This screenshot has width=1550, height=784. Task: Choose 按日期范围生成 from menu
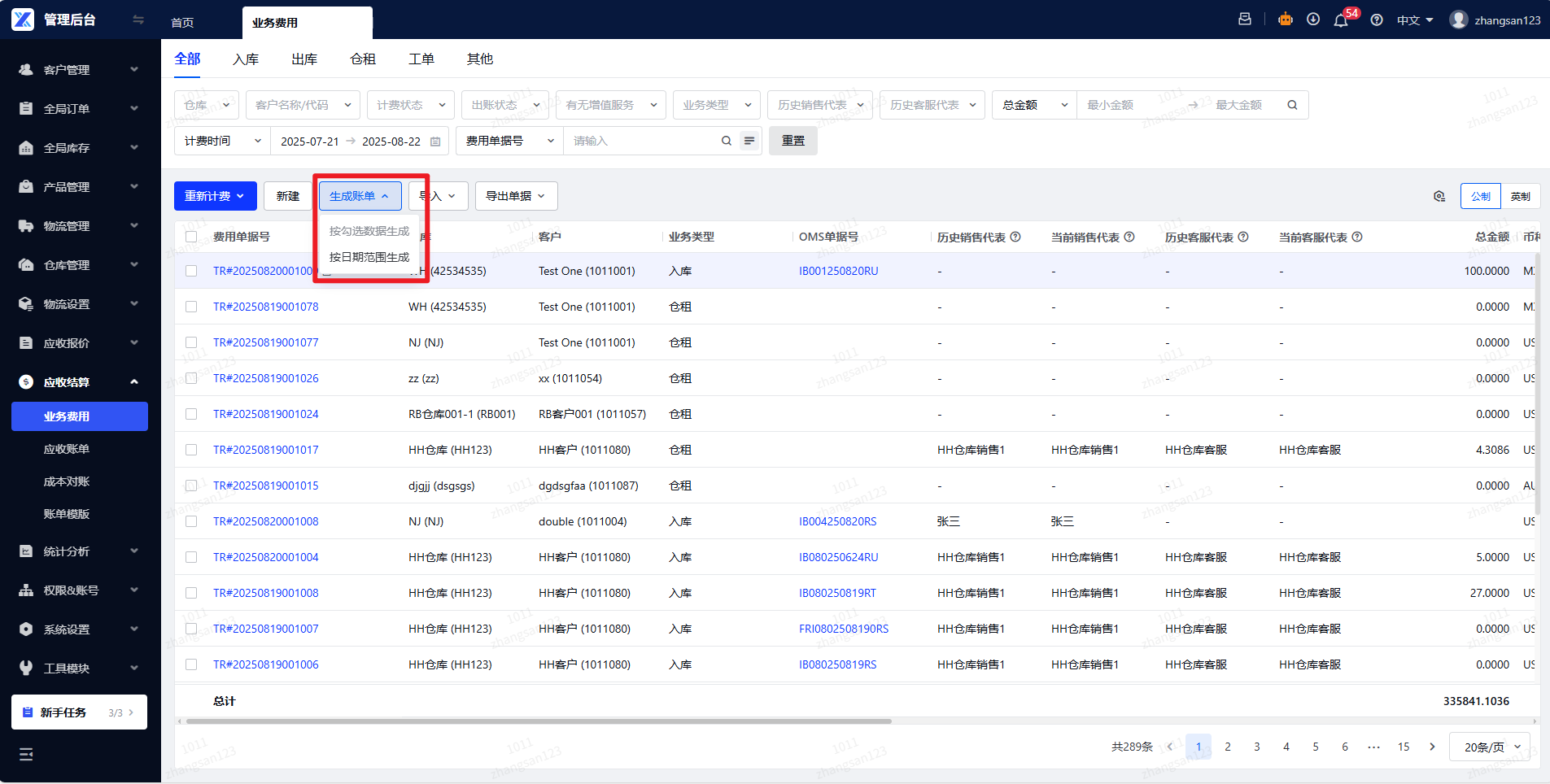[369, 257]
